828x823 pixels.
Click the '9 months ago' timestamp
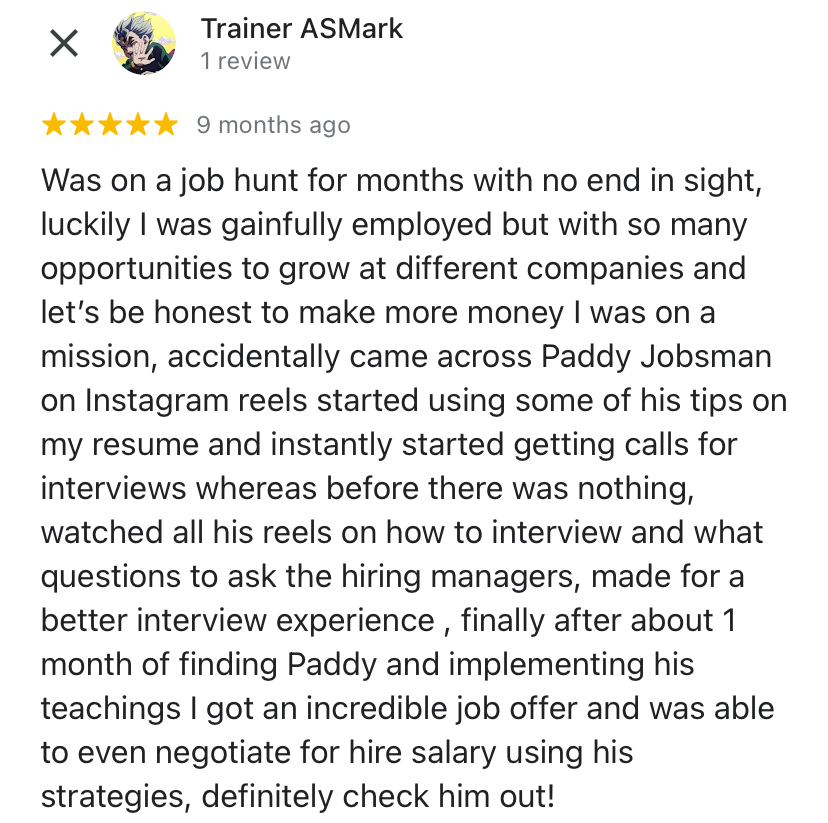tap(273, 125)
